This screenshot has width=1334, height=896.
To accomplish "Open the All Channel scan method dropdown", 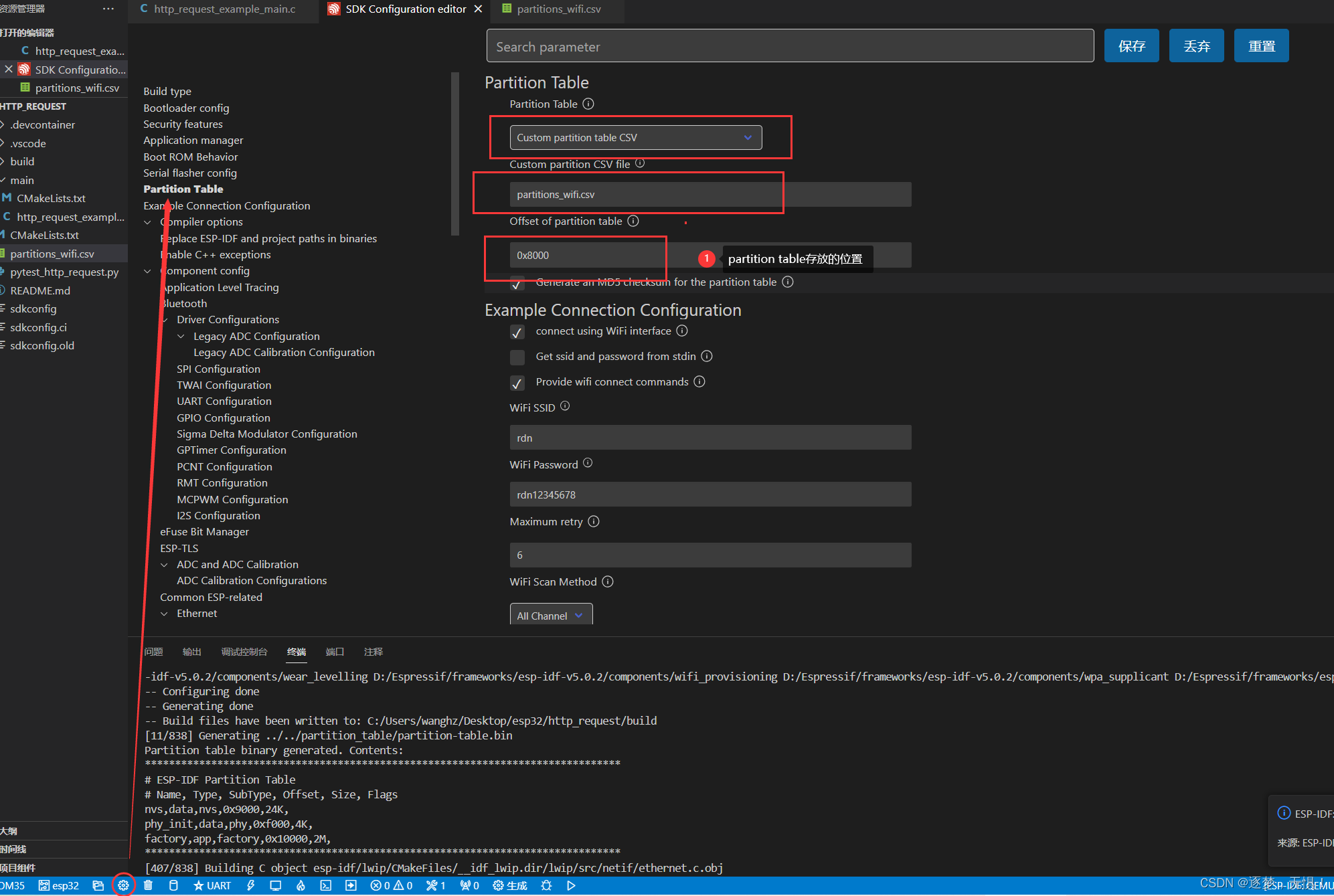I will point(550,615).
